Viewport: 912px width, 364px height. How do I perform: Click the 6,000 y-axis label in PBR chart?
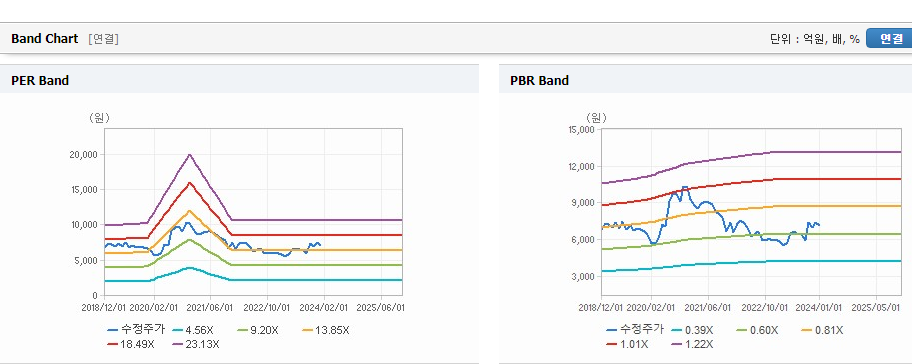pyautogui.click(x=584, y=240)
